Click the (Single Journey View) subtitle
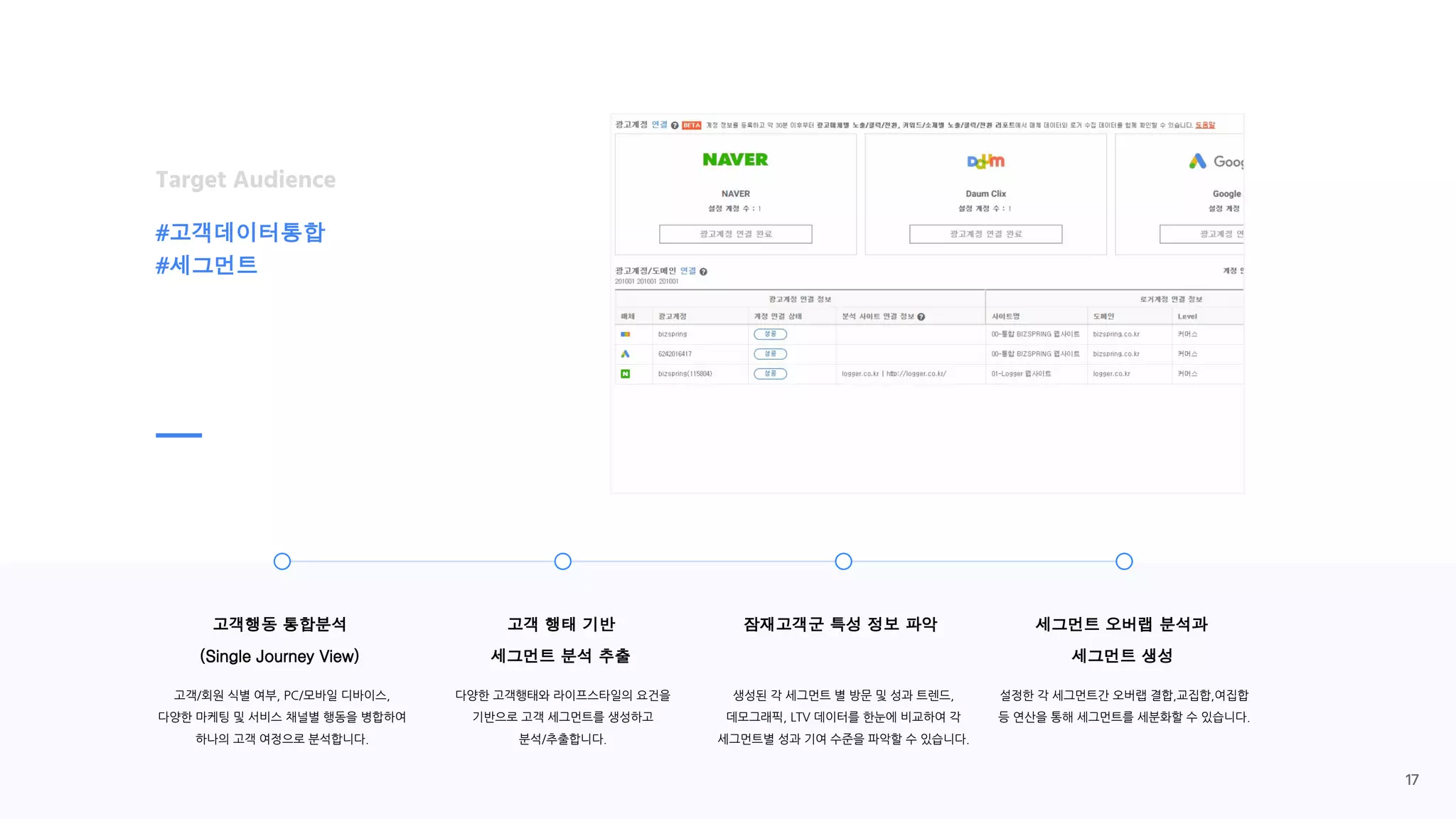Viewport: 1456px width, 819px height. (x=279, y=656)
